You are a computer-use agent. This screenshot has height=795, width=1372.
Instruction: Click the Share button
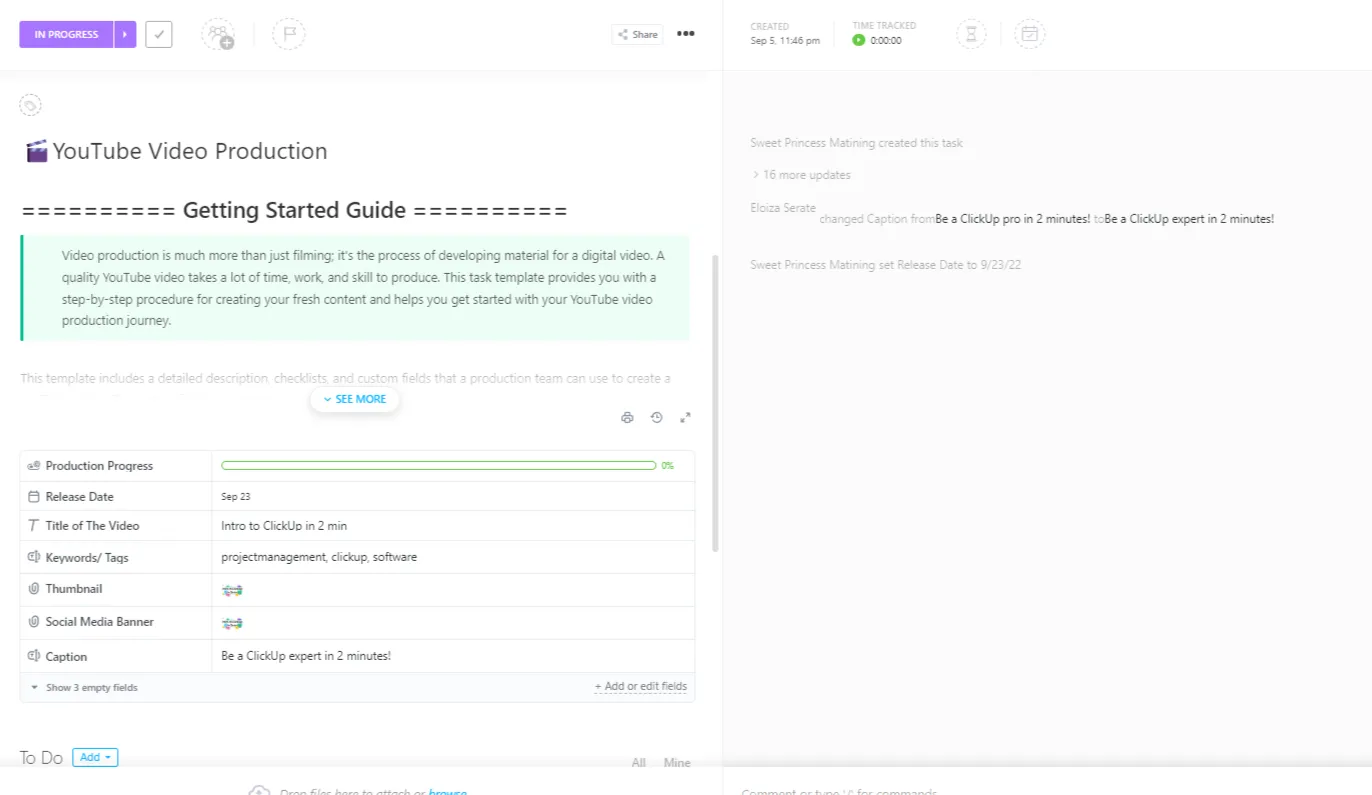637,34
